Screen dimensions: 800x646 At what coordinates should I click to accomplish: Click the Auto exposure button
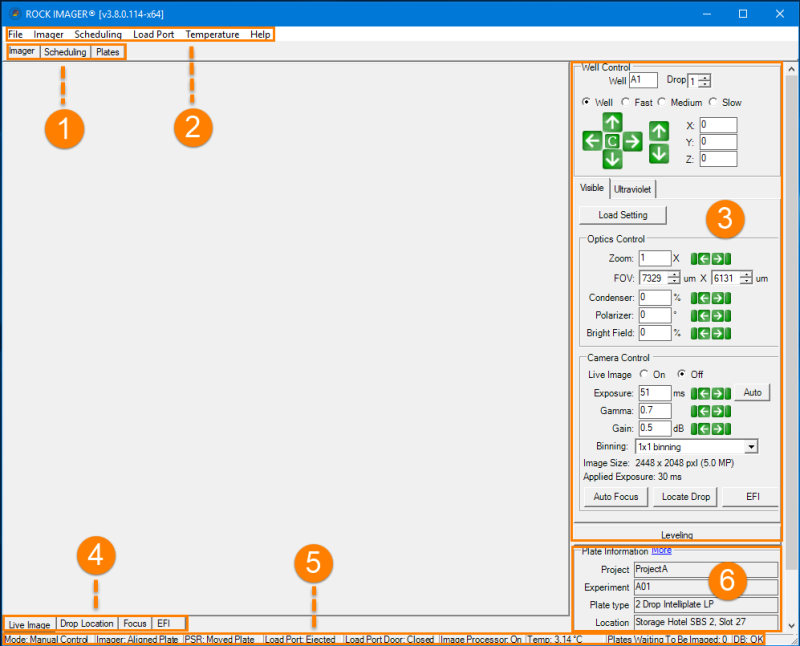(x=752, y=392)
